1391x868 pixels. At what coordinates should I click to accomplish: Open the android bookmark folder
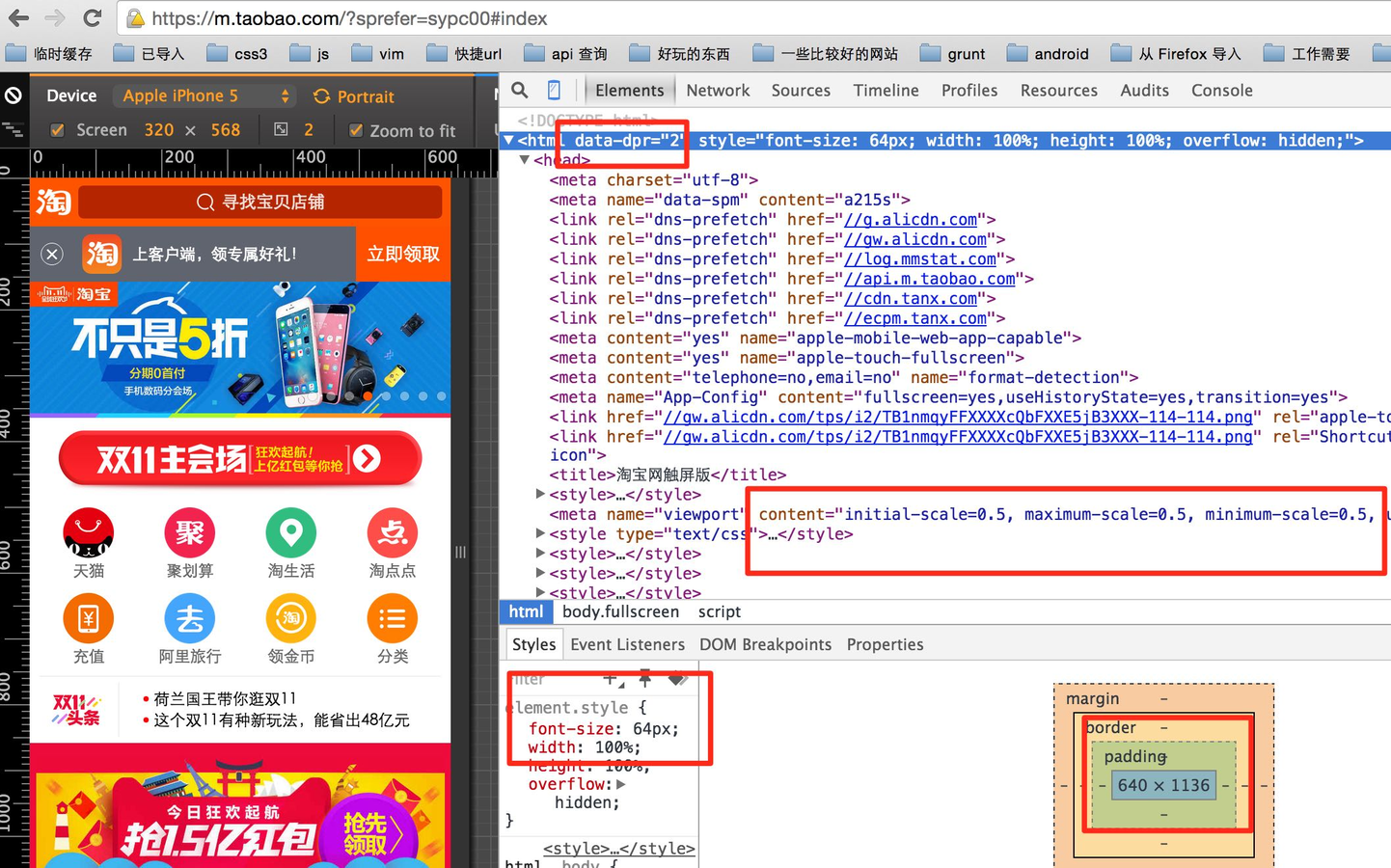(x=1048, y=54)
